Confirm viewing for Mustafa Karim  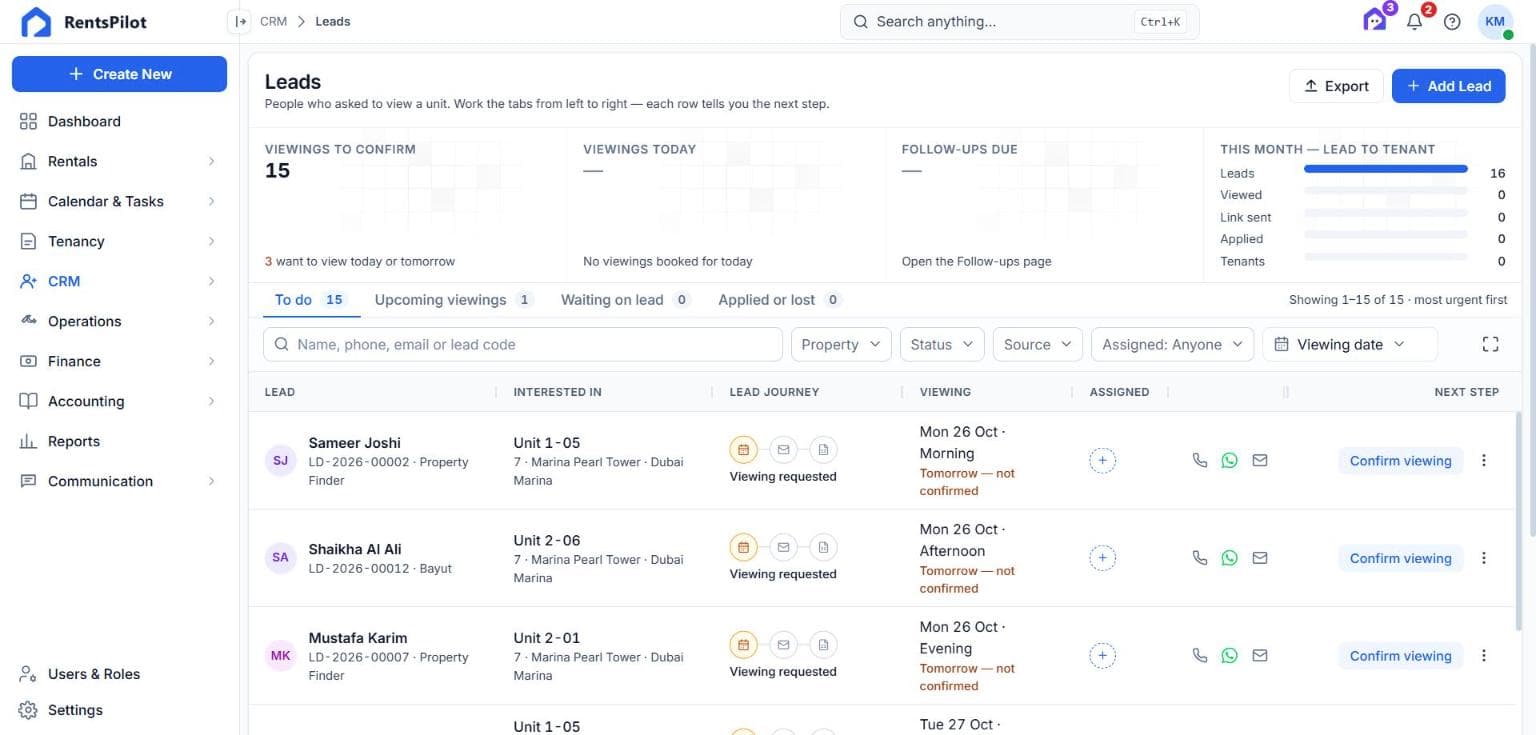(x=1400, y=656)
